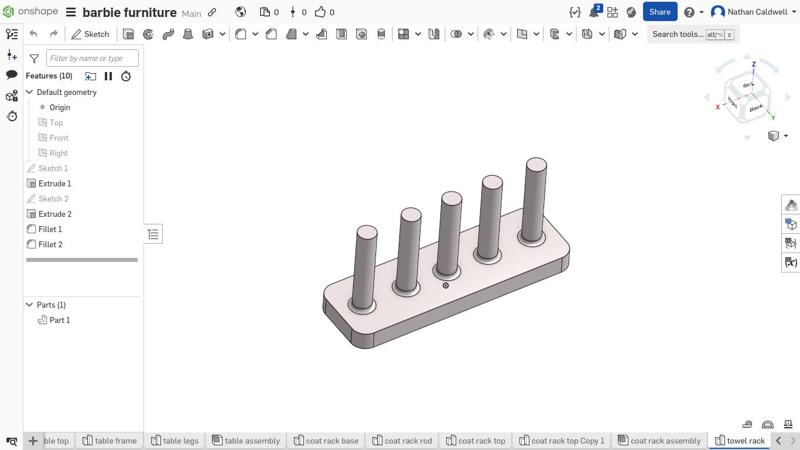Click the add folder icon beside Features
This screenshot has height=450, width=800.
pyautogui.click(x=90, y=76)
